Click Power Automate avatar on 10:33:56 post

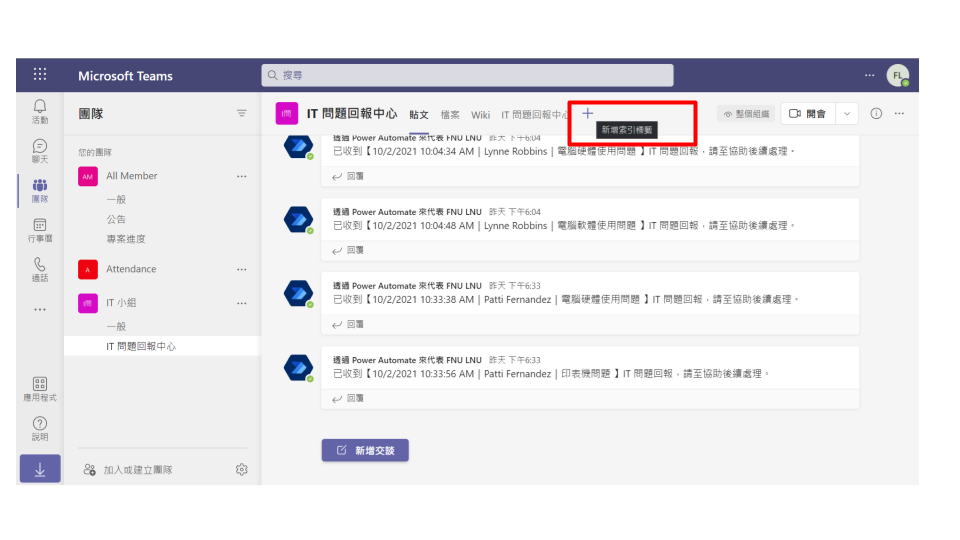pos(299,367)
